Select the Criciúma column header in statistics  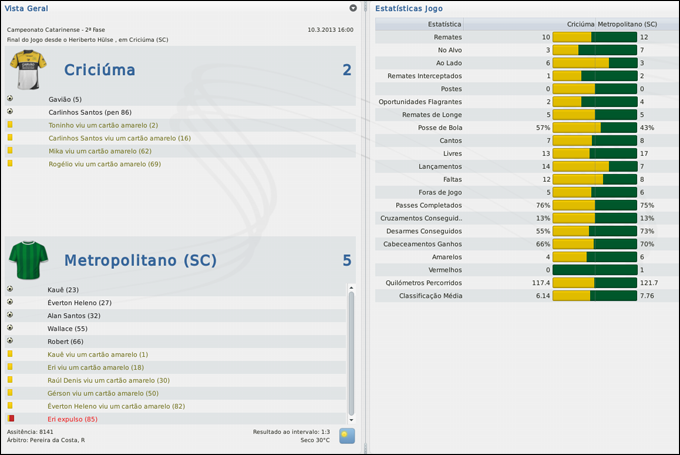[x=580, y=24]
